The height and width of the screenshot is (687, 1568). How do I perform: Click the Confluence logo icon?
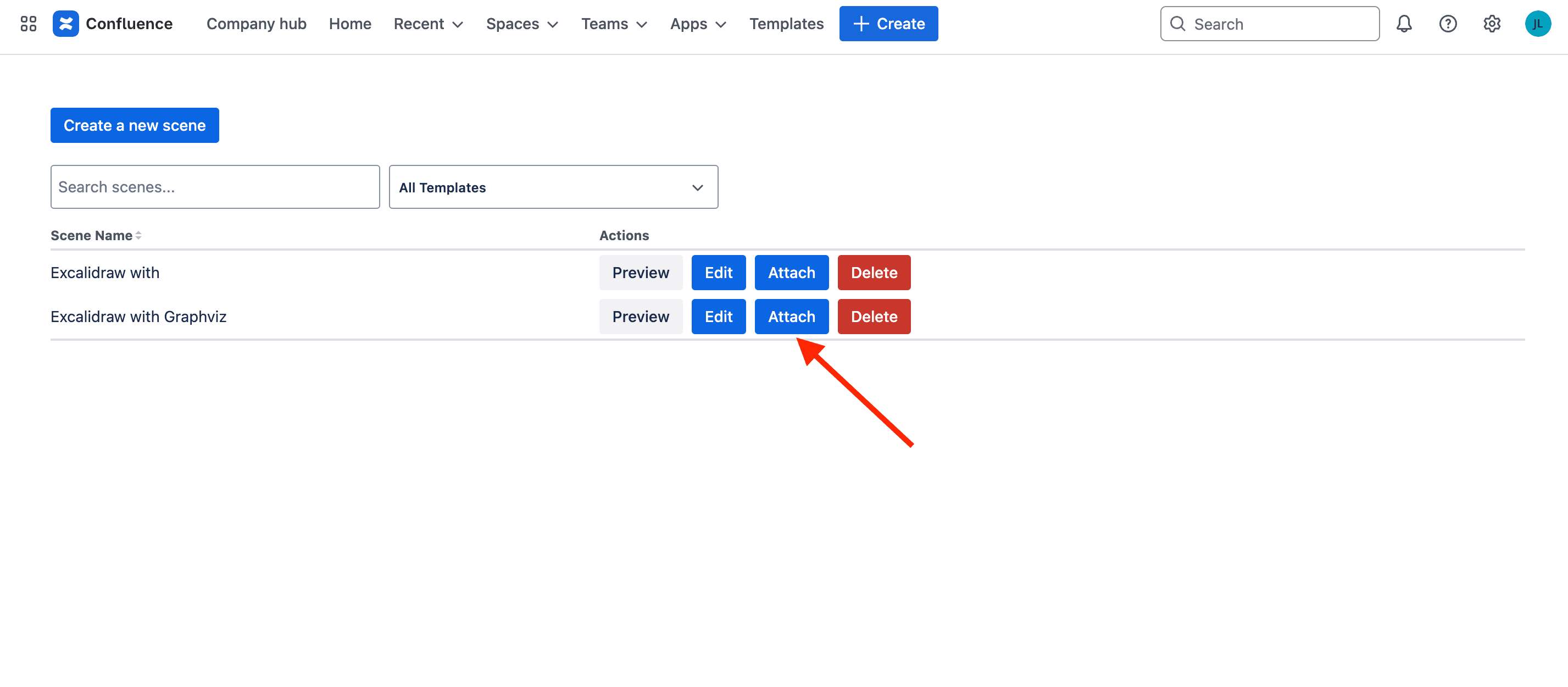point(66,24)
